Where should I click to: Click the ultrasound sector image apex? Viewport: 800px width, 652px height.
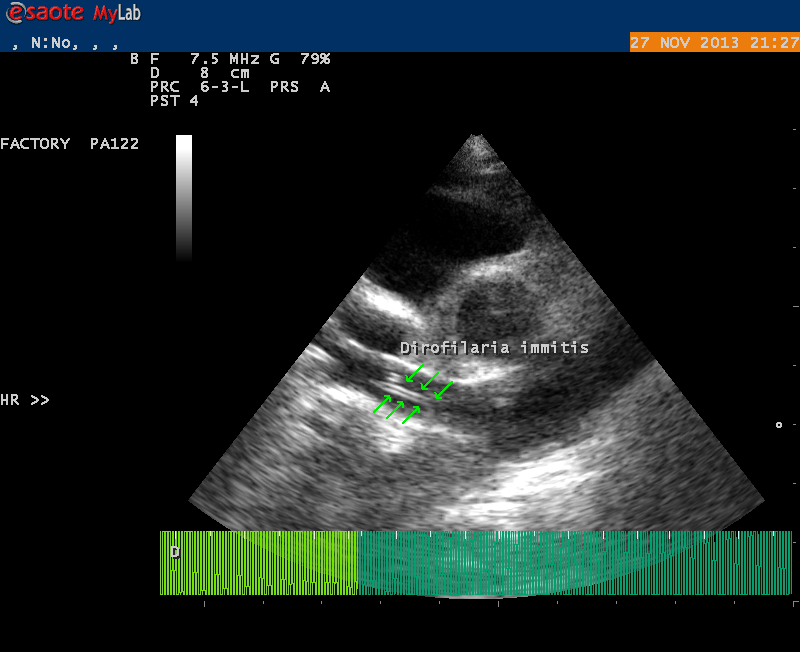(478, 138)
